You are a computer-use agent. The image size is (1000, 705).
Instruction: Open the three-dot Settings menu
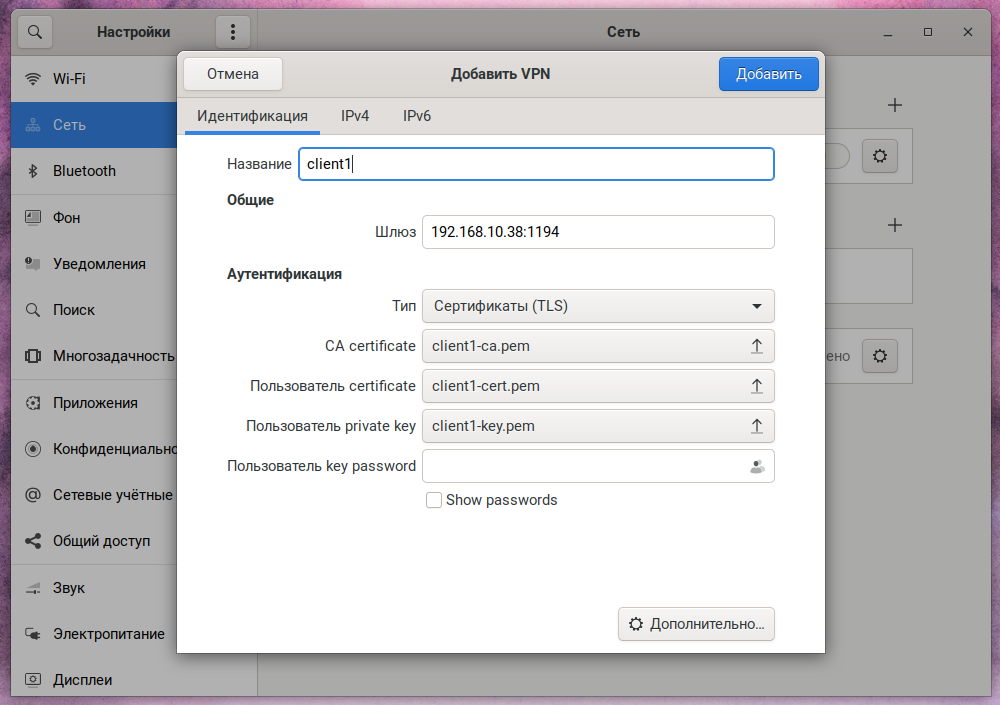pos(232,32)
